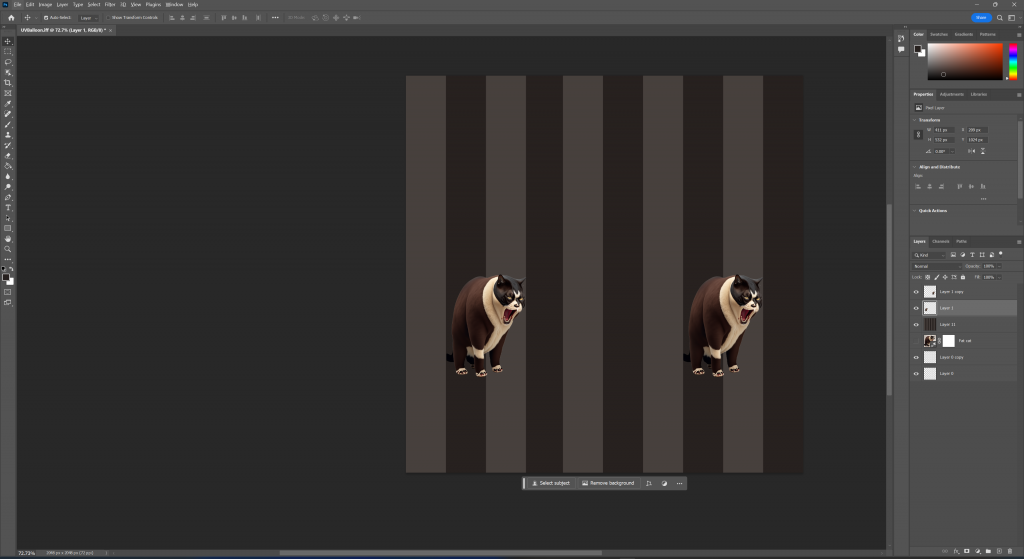Click Remove background button
The width and height of the screenshot is (1024, 559).
(x=608, y=483)
